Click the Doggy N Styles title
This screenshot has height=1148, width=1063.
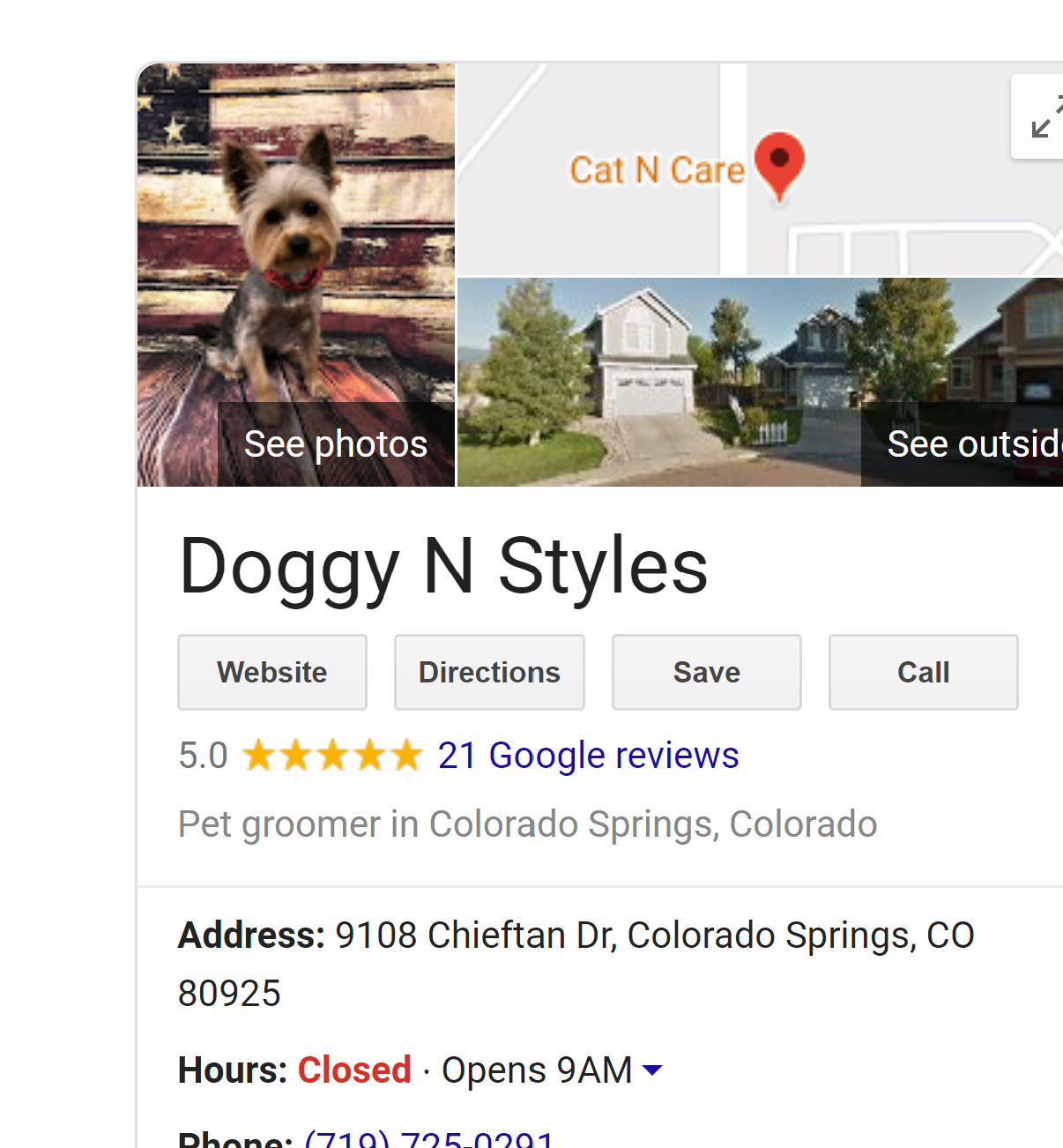[443, 567]
